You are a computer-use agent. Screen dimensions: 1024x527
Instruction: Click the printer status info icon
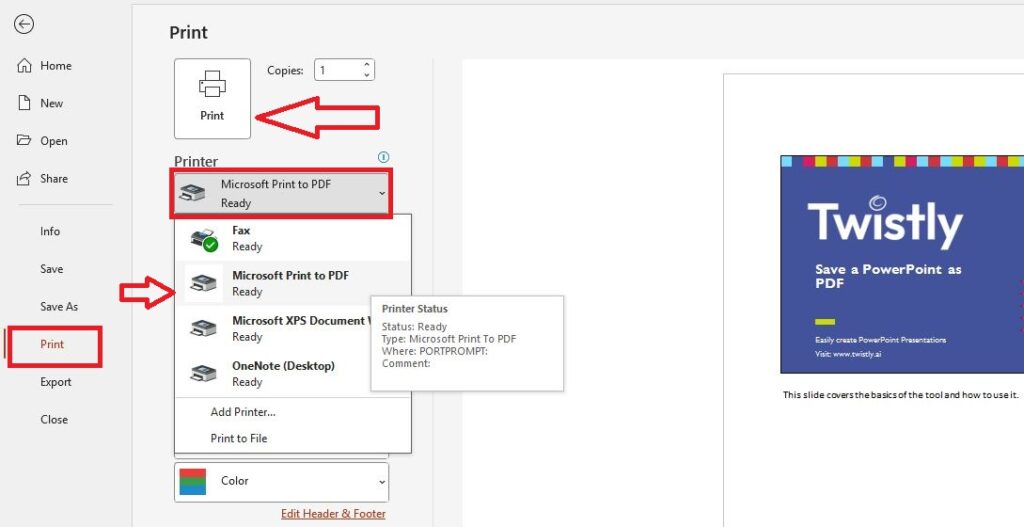tap(383, 157)
